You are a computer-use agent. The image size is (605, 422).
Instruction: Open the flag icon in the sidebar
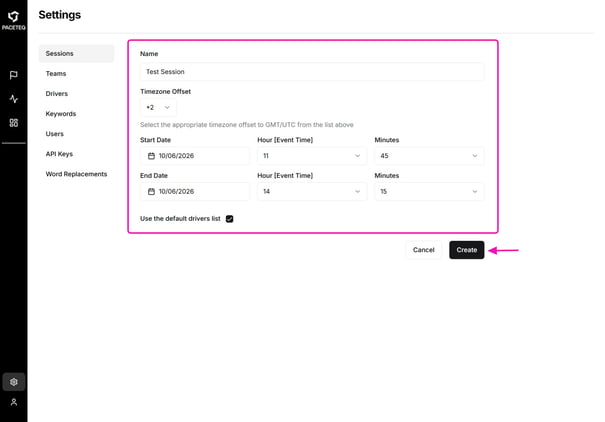pyautogui.click(x=14, y=75)
